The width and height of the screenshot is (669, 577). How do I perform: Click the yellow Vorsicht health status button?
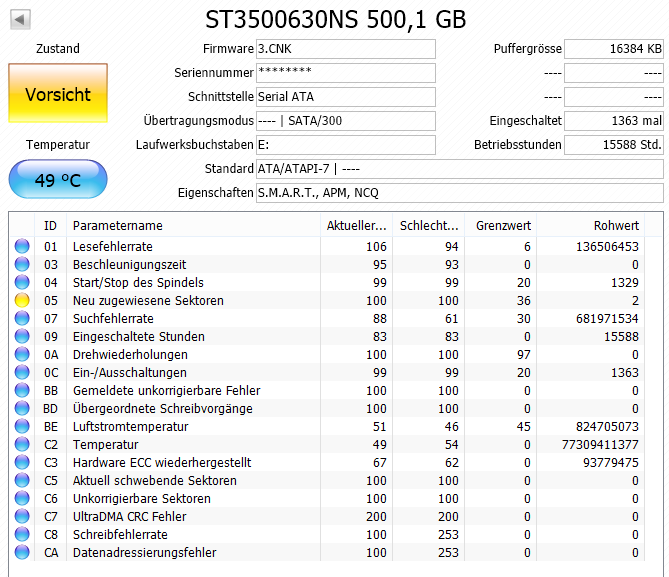click(x=58, y=93)
